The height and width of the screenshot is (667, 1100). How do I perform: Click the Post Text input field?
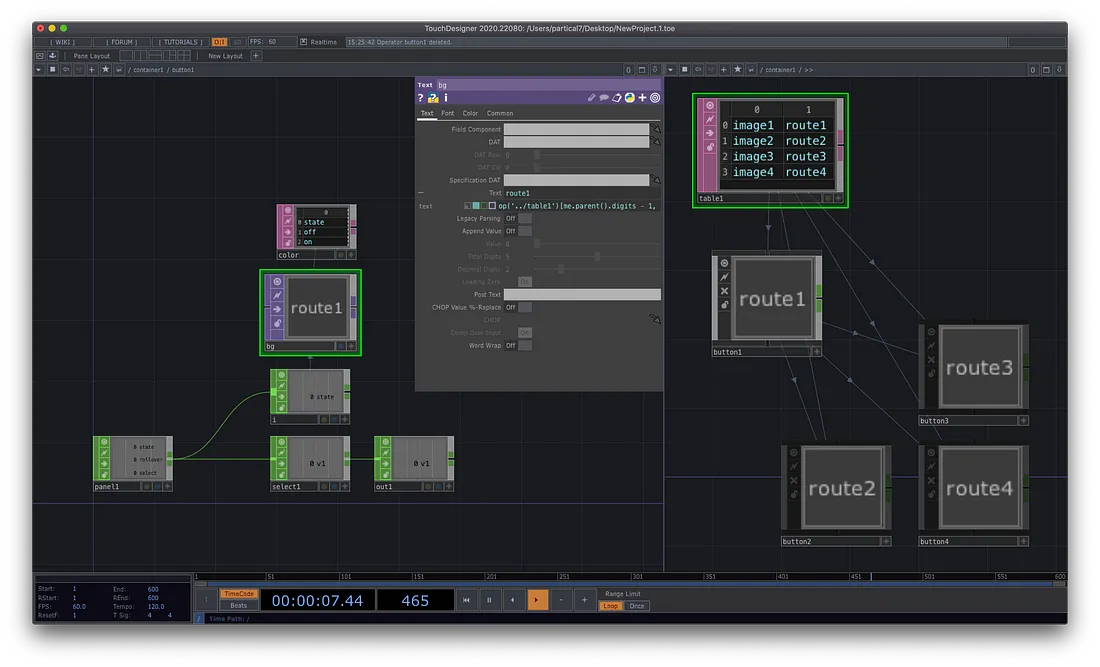581,294
